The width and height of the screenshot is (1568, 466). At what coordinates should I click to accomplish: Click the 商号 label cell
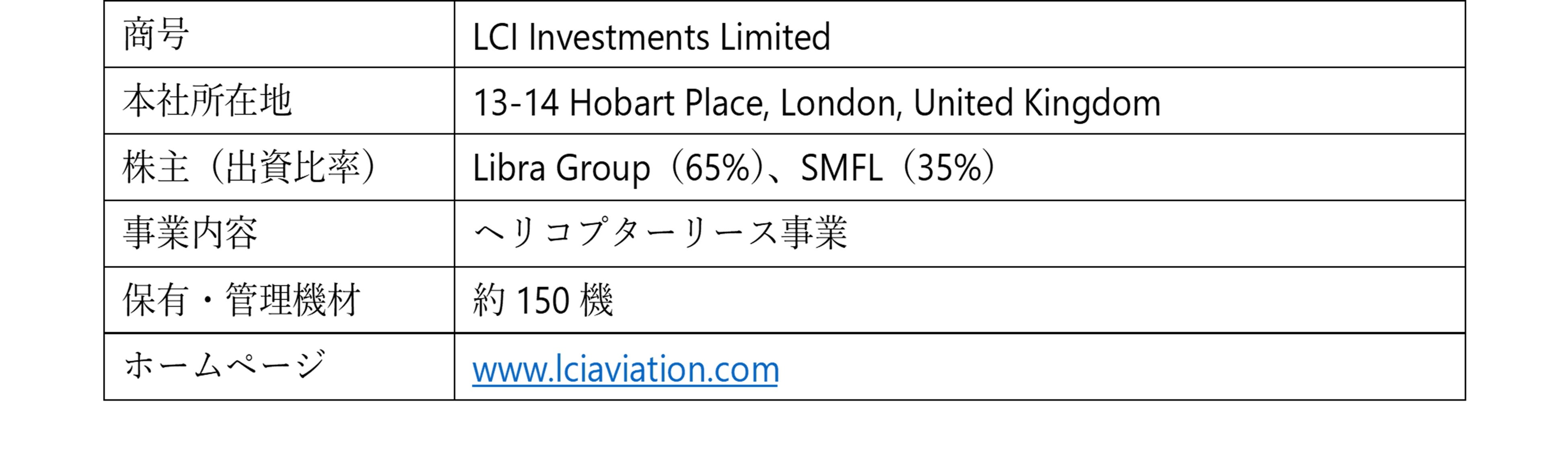coord(156,35)
